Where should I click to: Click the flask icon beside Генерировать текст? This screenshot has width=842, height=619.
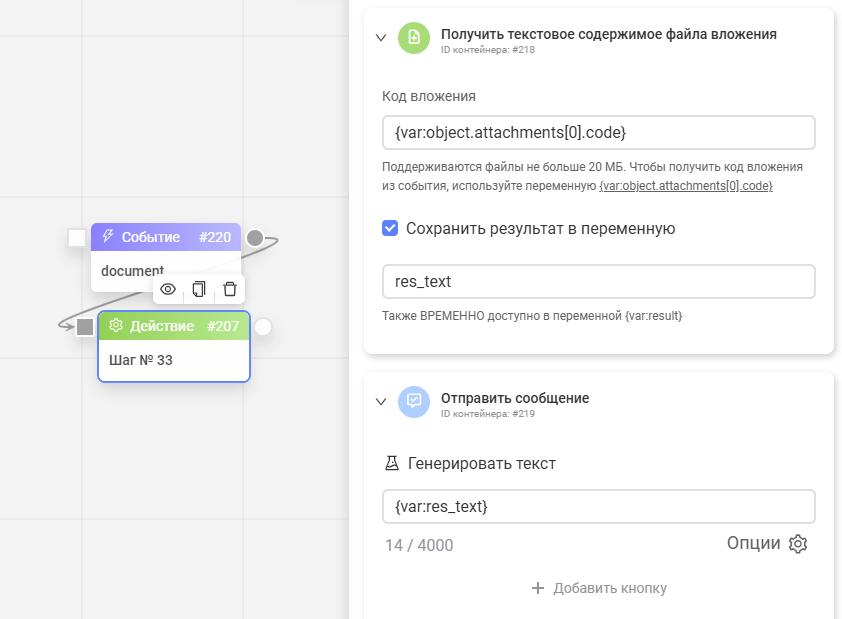click(393, 464)
